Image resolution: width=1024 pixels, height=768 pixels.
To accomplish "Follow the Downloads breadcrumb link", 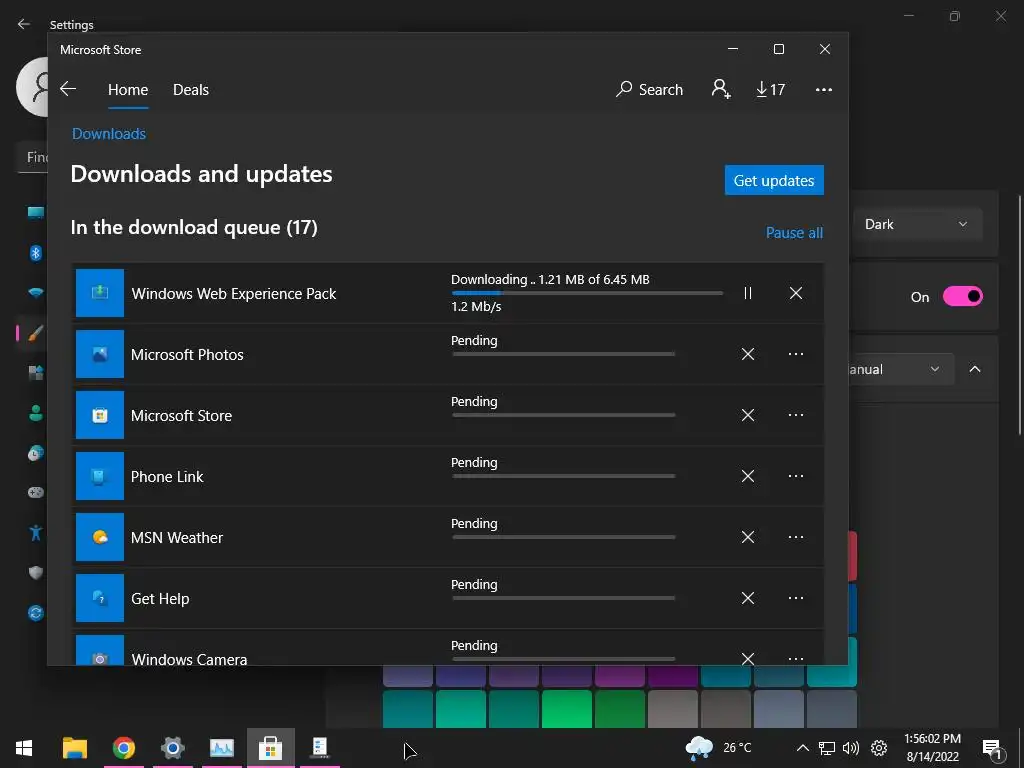I will pyautogui.click(x=109, y=134).
